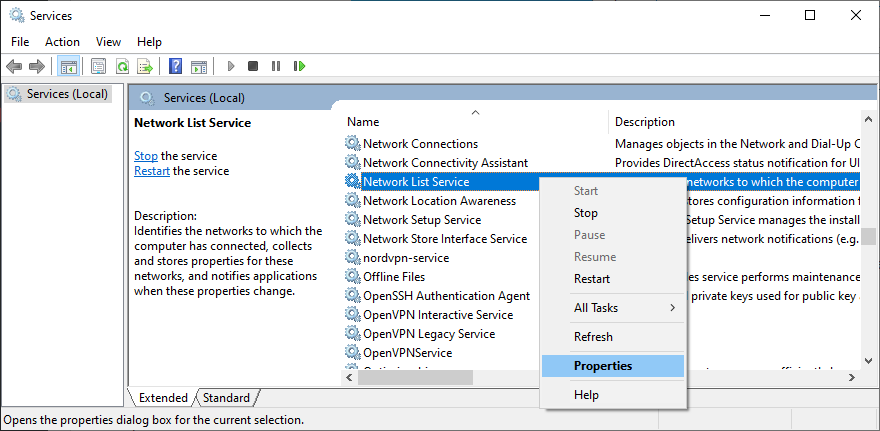Switch to the Standard tab
Viewport: 880px width, 431px height.
click(x=227, y=398)
